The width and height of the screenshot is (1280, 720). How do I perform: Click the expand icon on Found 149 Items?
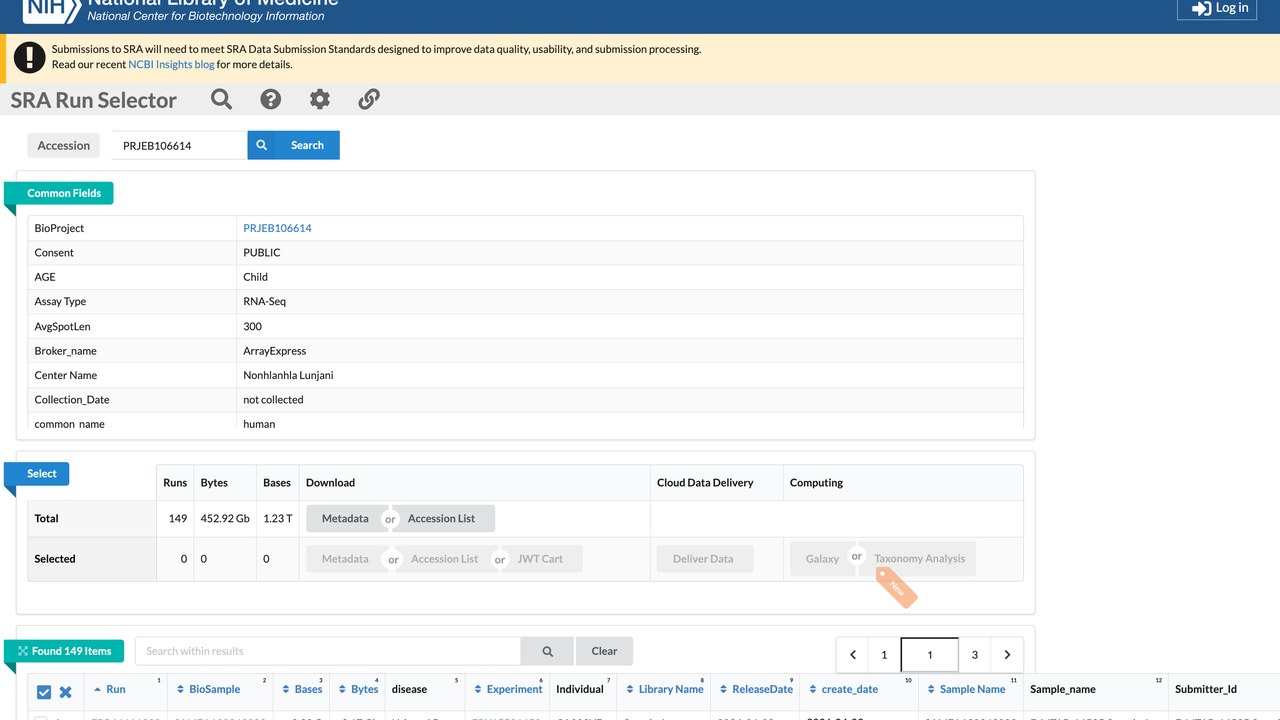(x=23, y=651)
